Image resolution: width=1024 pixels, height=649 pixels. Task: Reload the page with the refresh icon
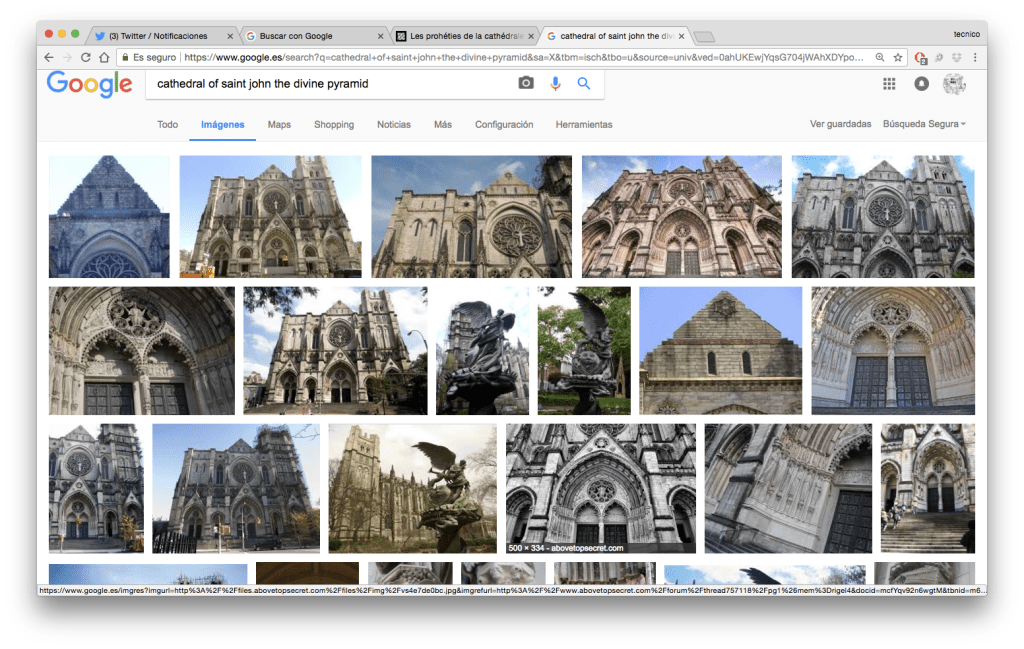point(85,58)
